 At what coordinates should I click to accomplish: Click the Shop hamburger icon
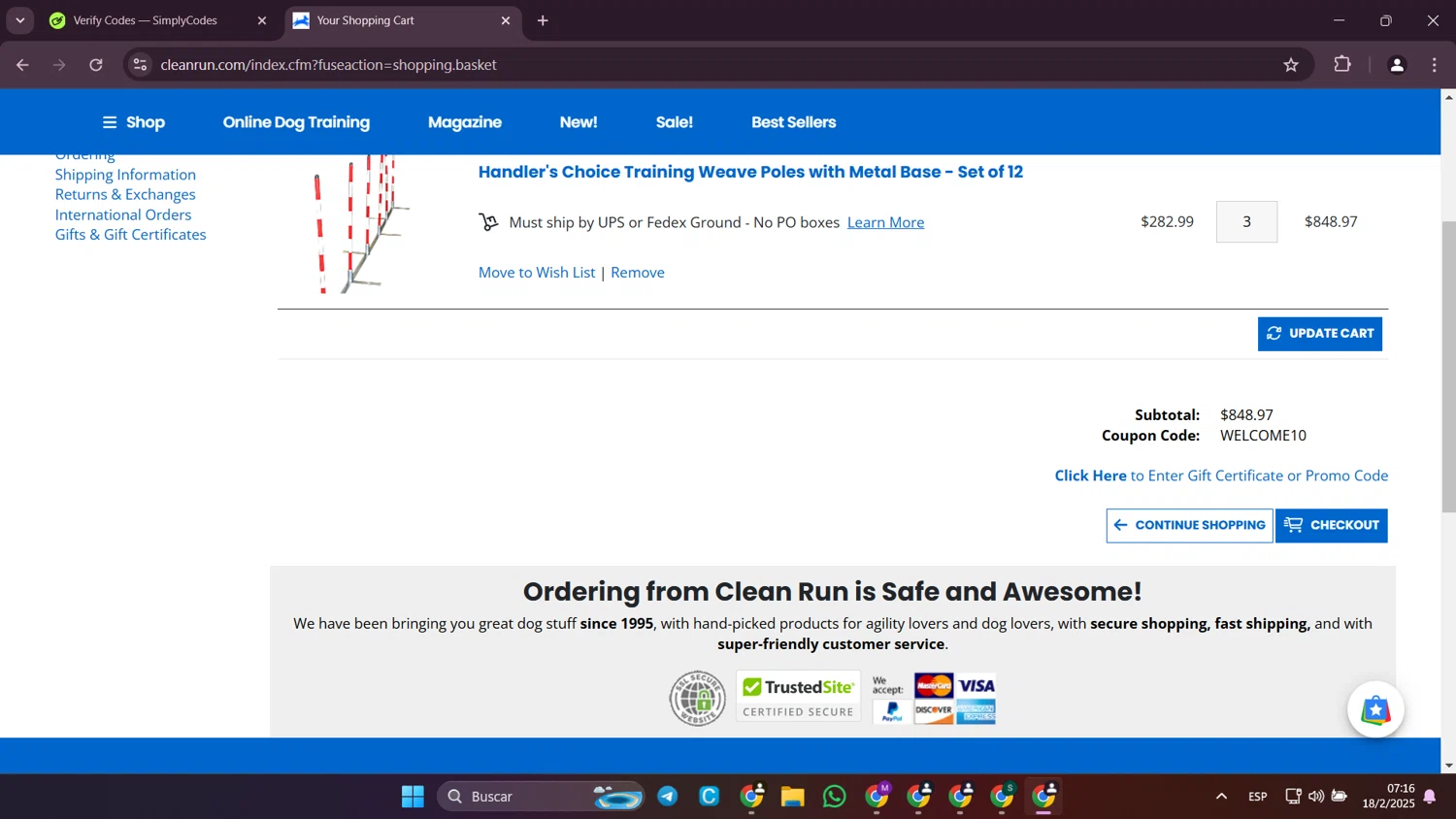[110, 122]
